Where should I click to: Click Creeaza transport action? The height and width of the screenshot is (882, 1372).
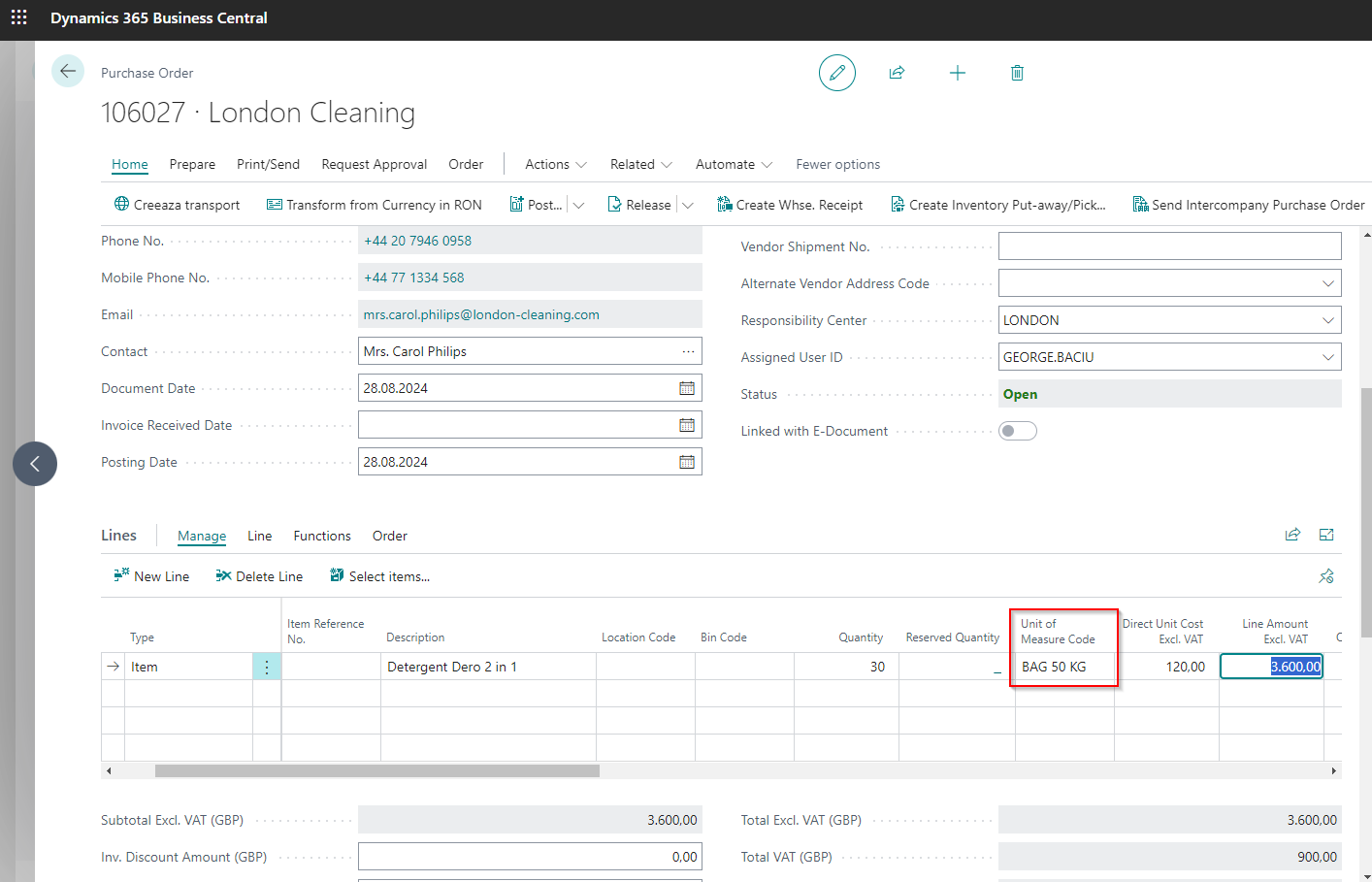click(x=177, y=205)
